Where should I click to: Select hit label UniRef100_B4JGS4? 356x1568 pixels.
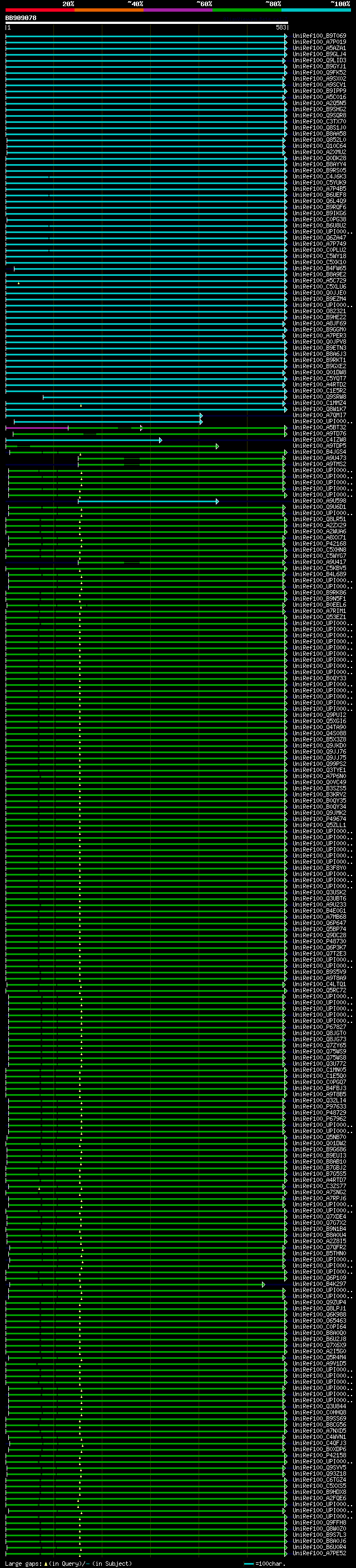[x=319, y=452]
